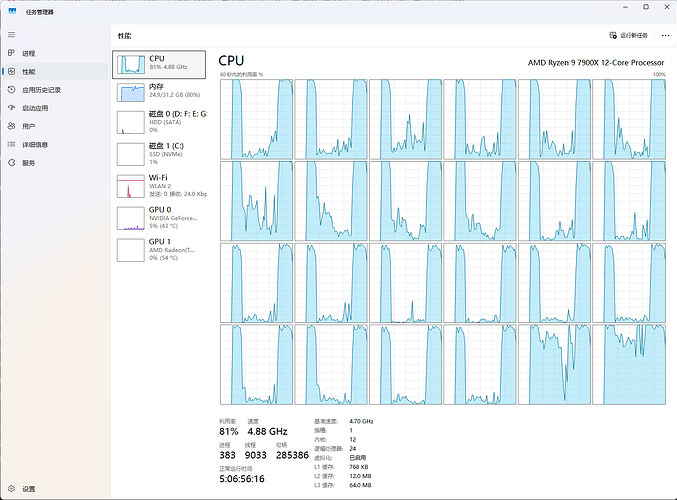Open the 服务 services icon

12,162
